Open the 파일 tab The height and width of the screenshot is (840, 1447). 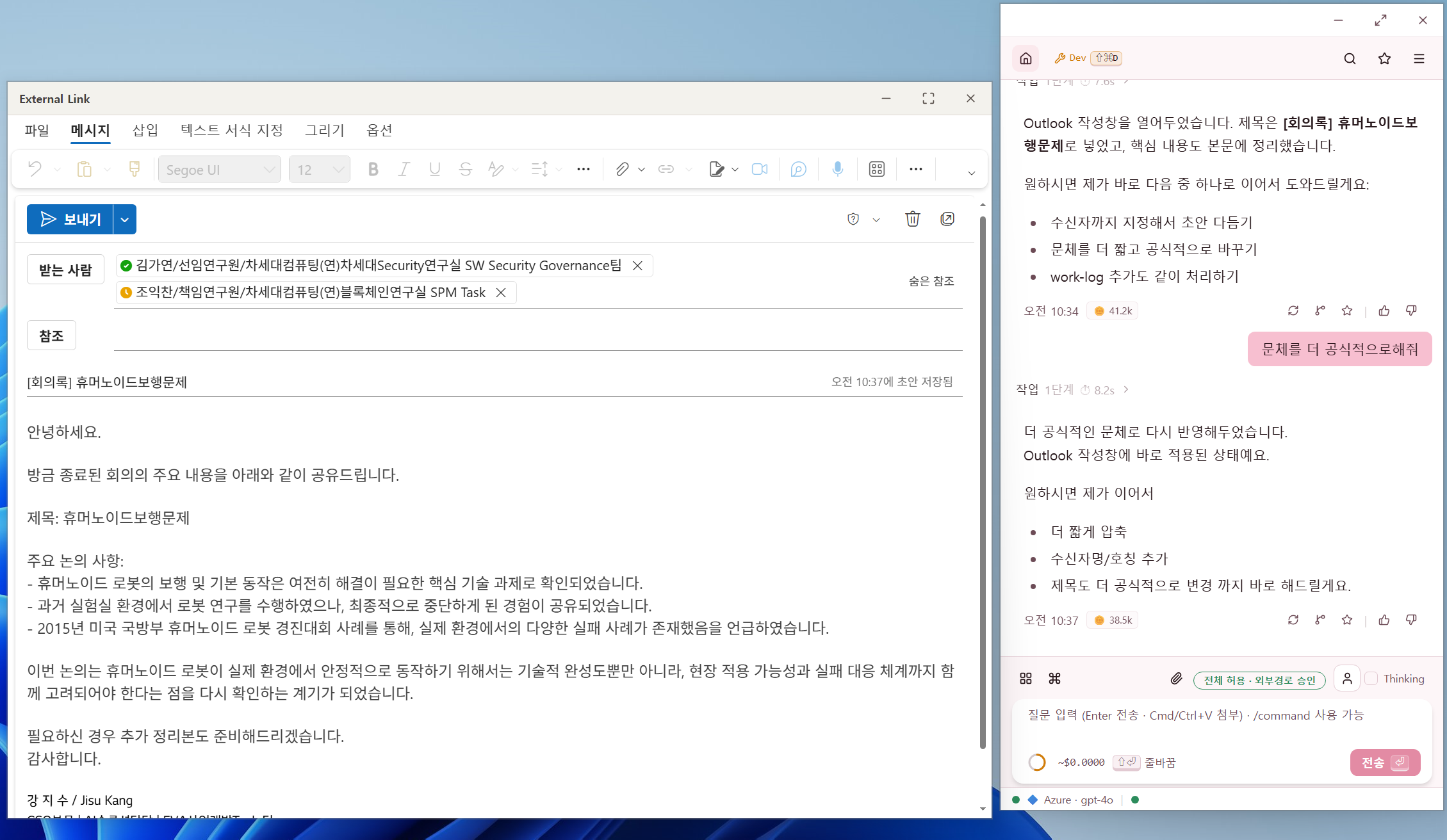37,131
